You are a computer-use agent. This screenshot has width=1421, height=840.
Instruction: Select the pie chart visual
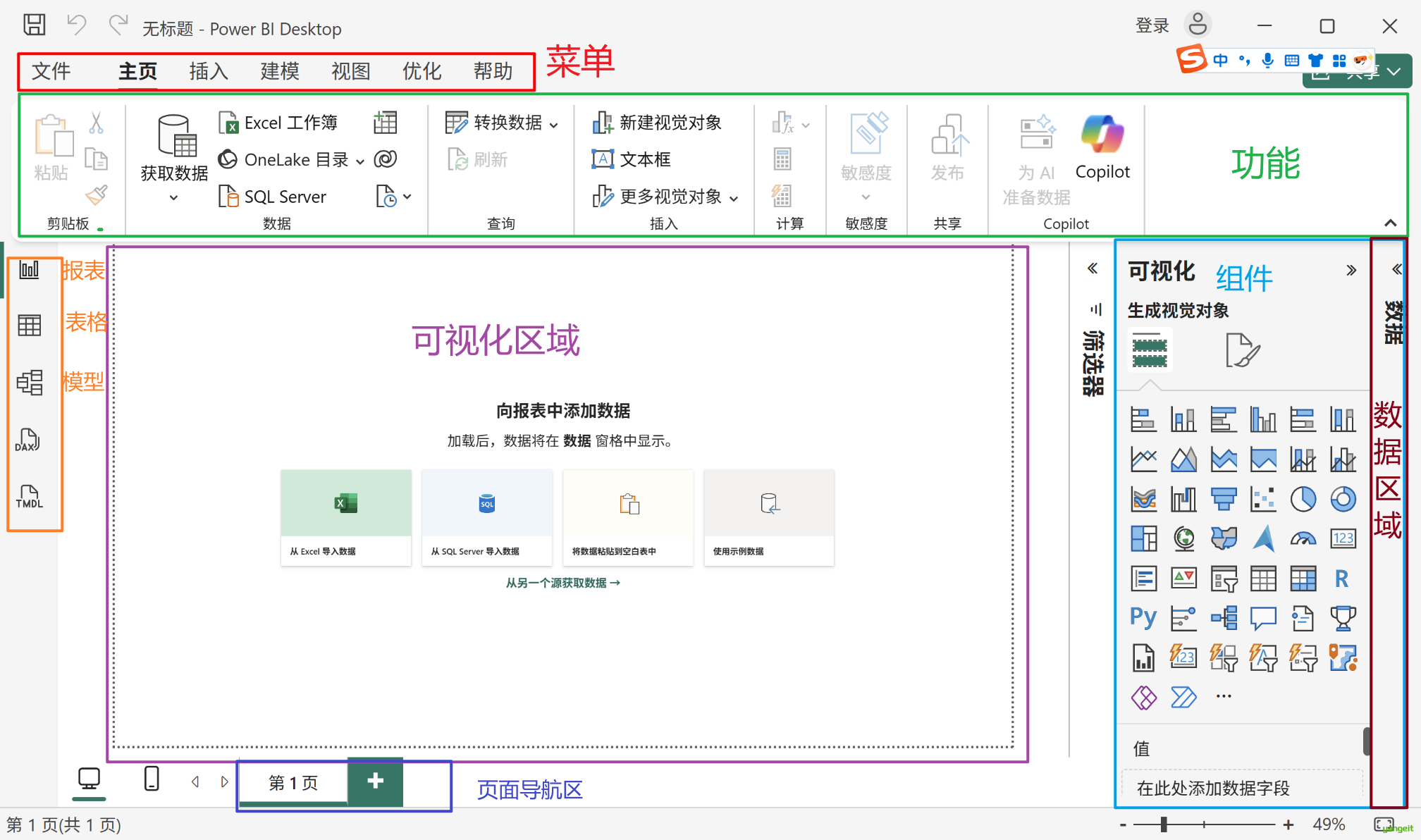click(1303, 499)
